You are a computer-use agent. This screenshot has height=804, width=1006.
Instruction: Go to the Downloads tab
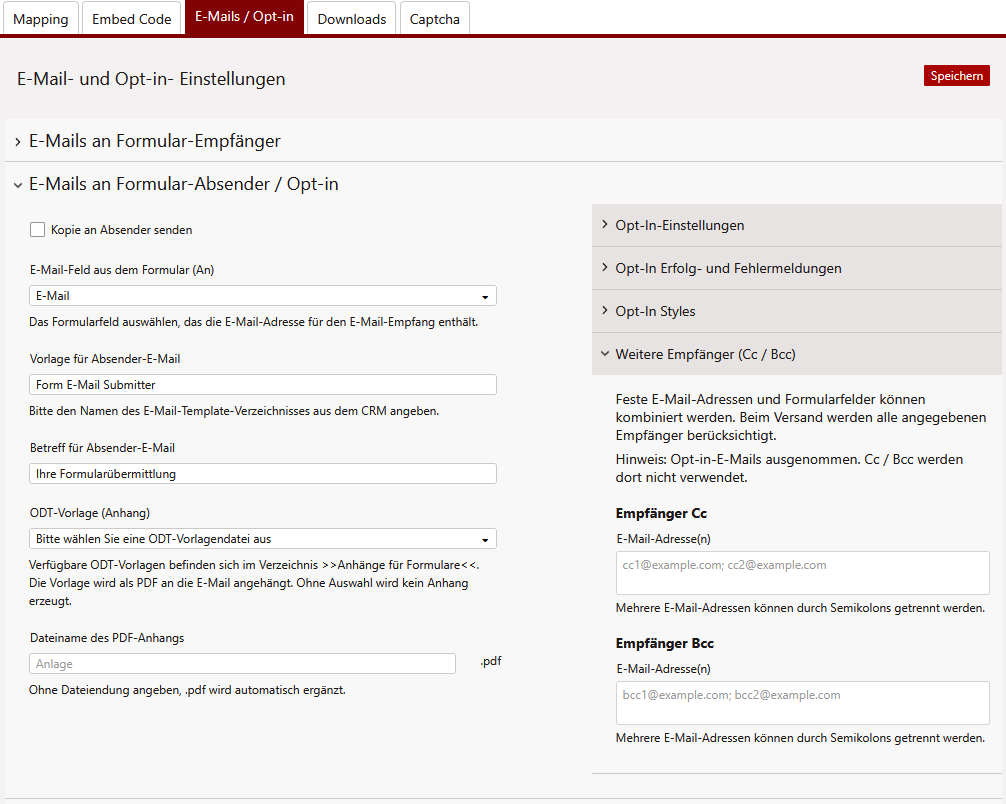pyautogui.click(x=351, y=19)
